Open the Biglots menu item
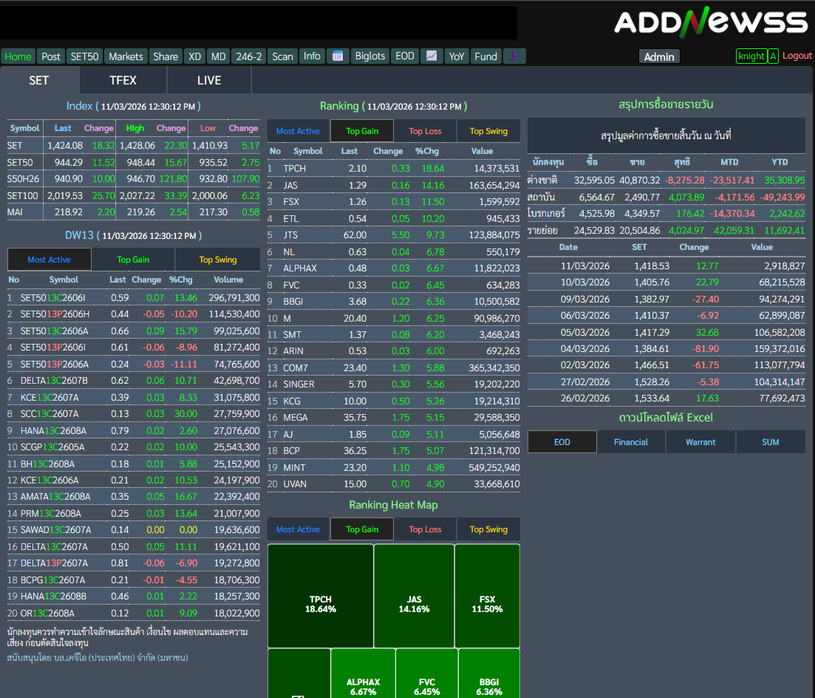The image size is (815, 698). coord(370,57)
